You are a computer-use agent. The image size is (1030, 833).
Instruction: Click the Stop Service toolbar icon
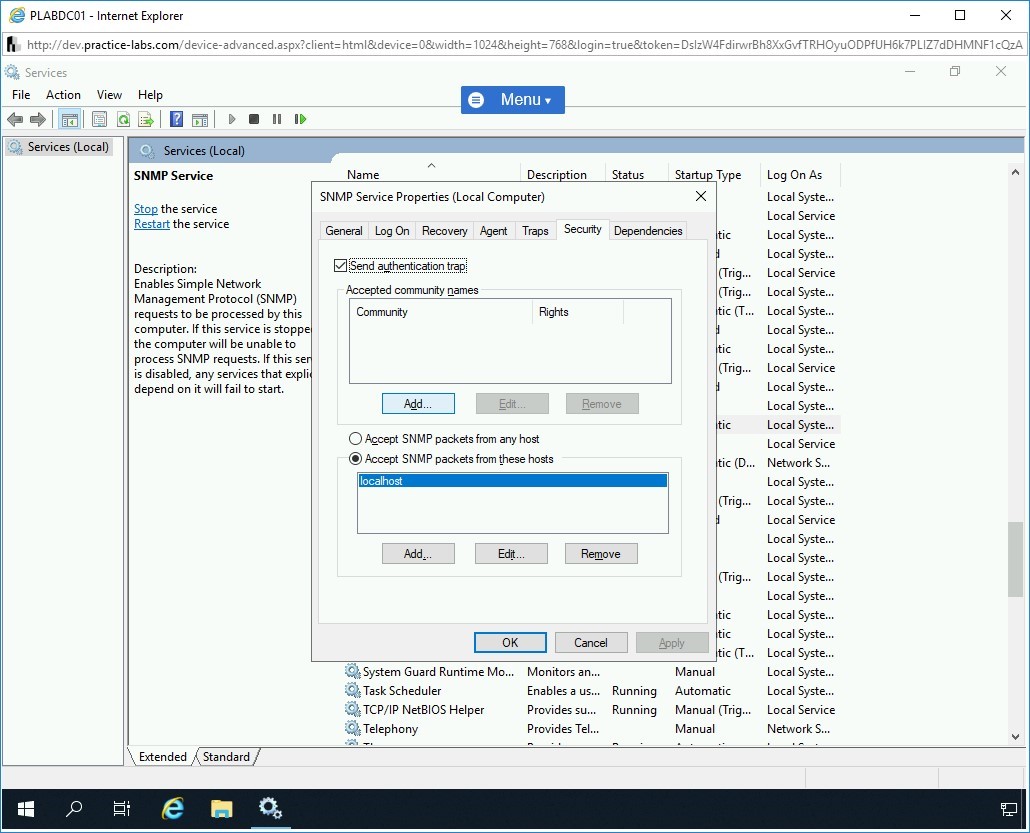[x=254, y=119]
